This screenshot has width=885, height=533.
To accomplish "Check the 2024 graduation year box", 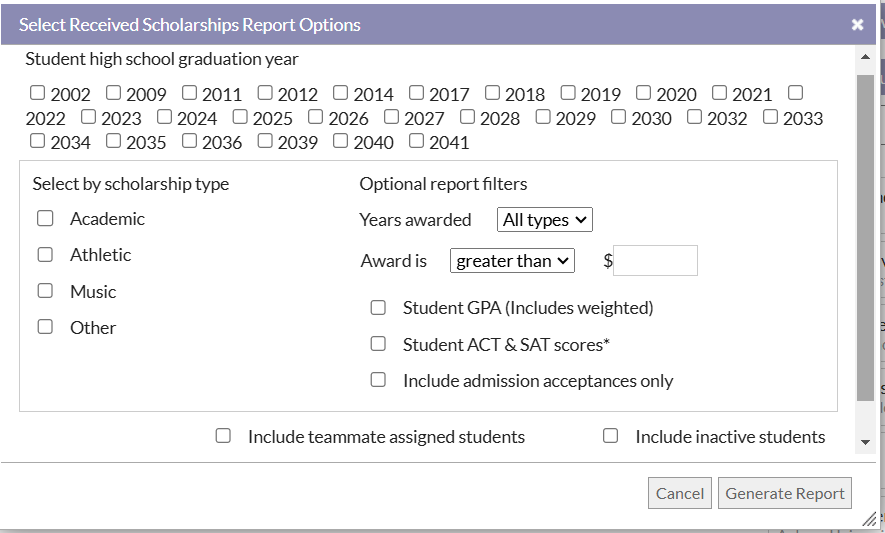I will pos(164,117).
